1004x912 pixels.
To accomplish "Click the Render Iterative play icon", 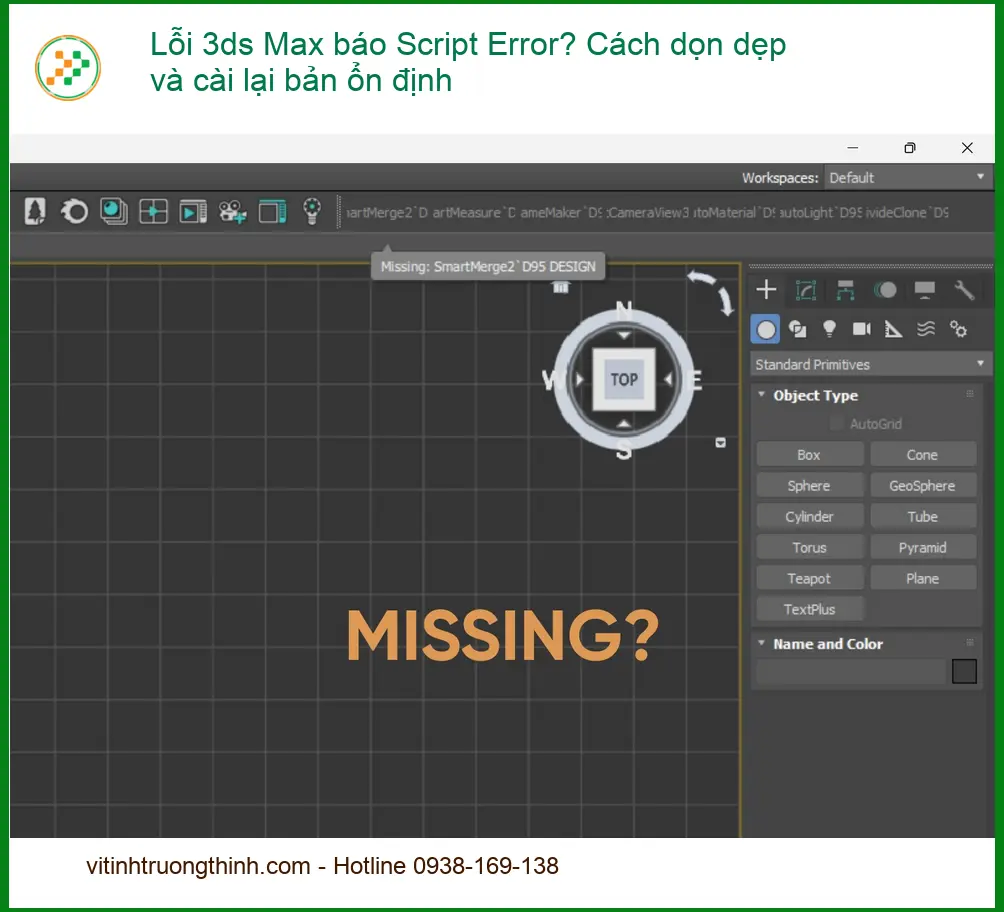I will coord(193,211).
